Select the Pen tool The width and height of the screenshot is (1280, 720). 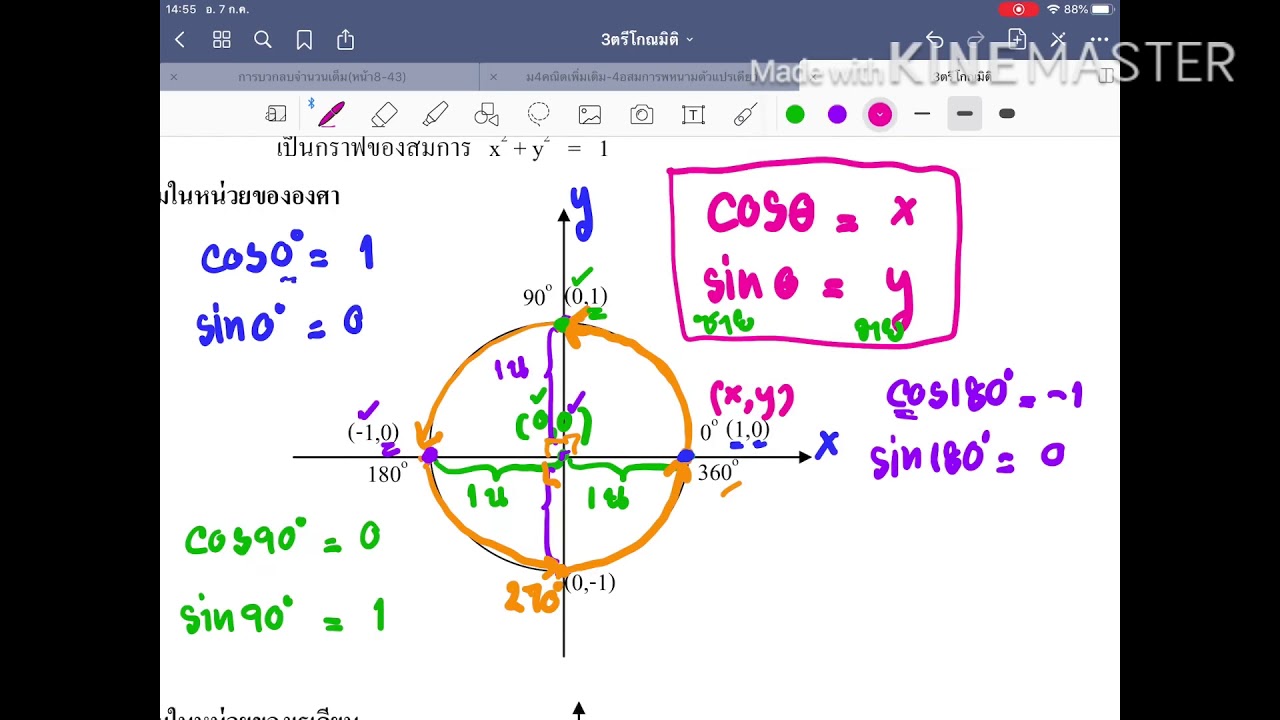pos(330,114)
